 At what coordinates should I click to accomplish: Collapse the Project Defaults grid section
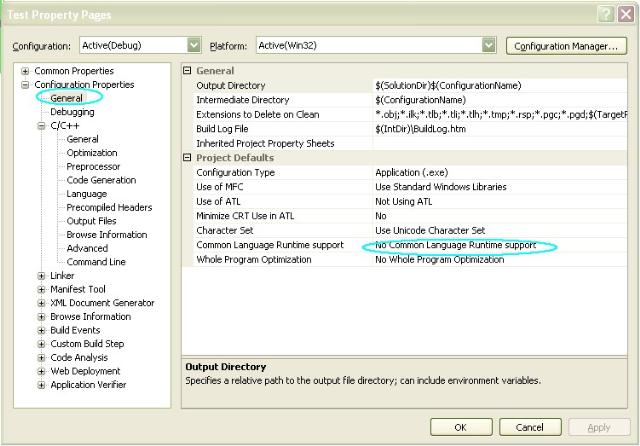pyautogui.click(x=187, y=158)
